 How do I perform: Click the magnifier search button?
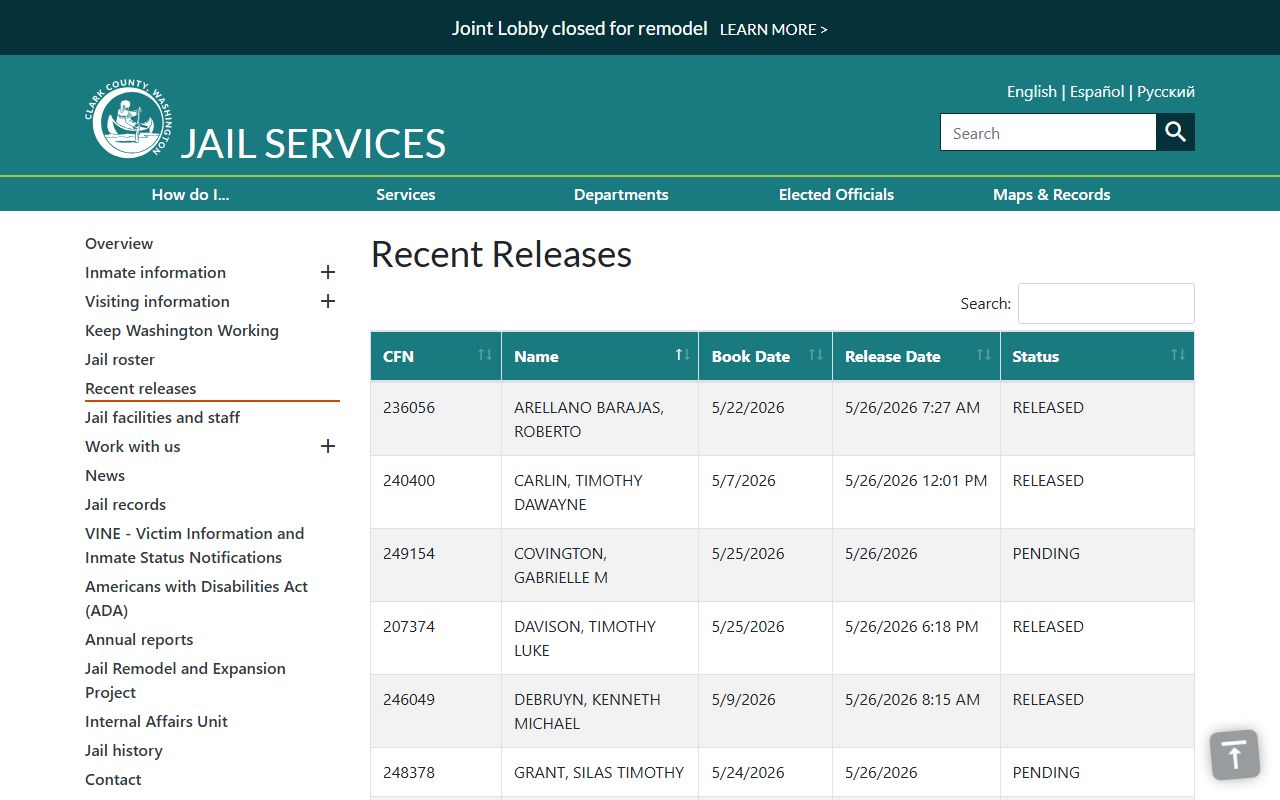click(1175, 132)
